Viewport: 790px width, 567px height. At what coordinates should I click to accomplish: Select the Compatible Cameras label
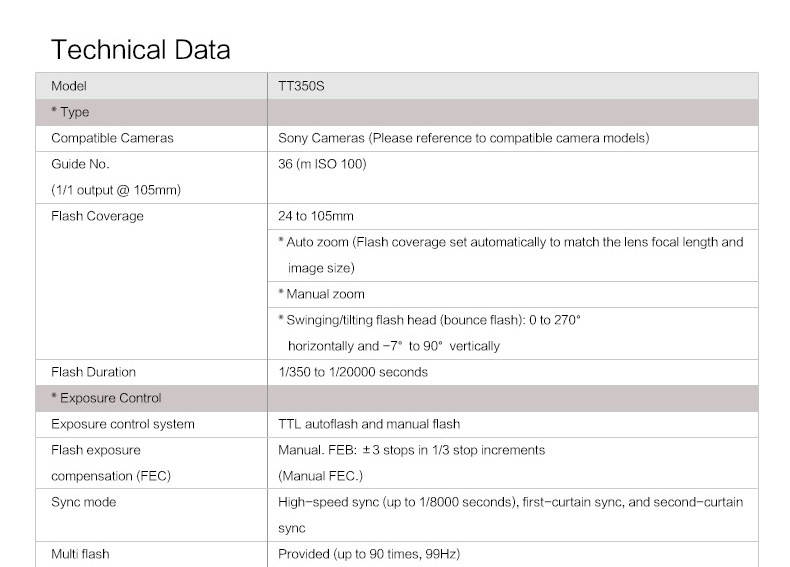coord(112,138)
